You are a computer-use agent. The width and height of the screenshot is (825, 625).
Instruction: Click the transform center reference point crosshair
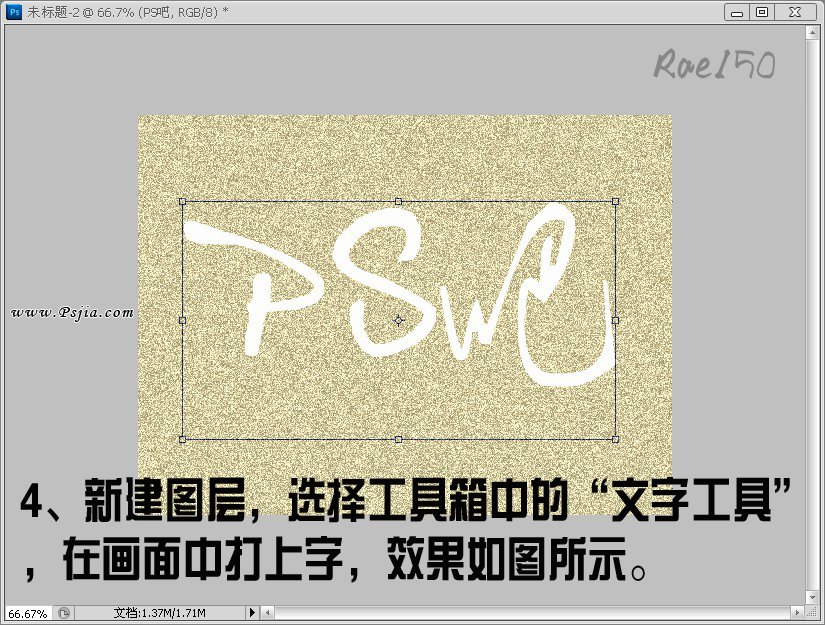coord(398,320)
